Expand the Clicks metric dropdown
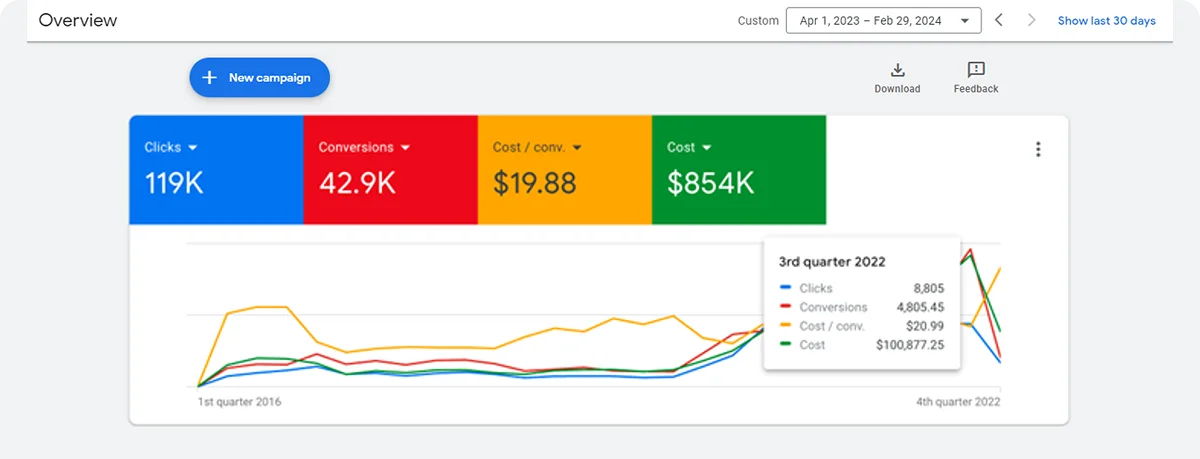Screen dimensions: 1200x459 coord(192,148)
